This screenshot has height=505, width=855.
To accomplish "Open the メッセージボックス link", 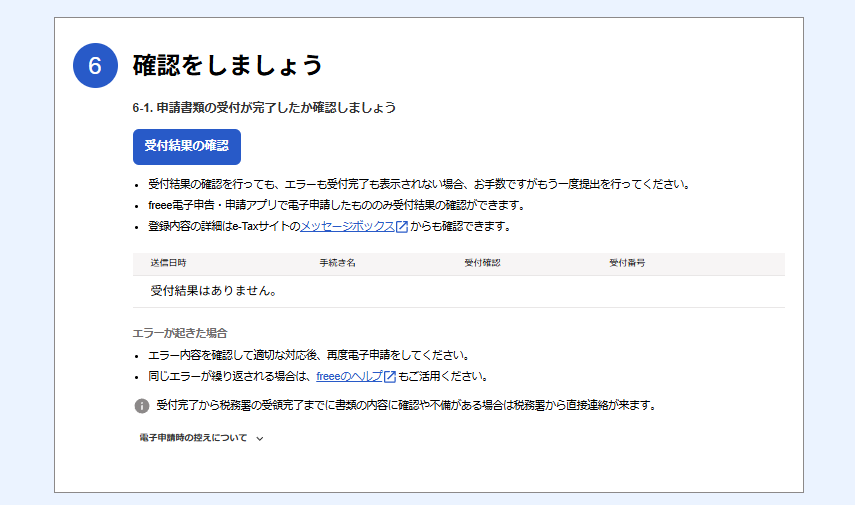I will tap(347, 226).
